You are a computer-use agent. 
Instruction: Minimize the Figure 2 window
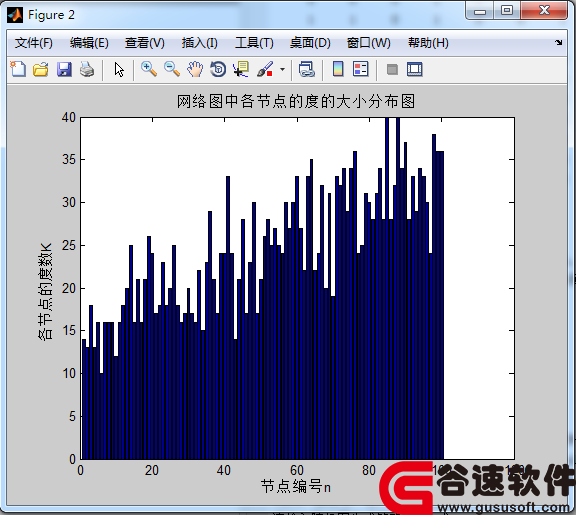480,11
